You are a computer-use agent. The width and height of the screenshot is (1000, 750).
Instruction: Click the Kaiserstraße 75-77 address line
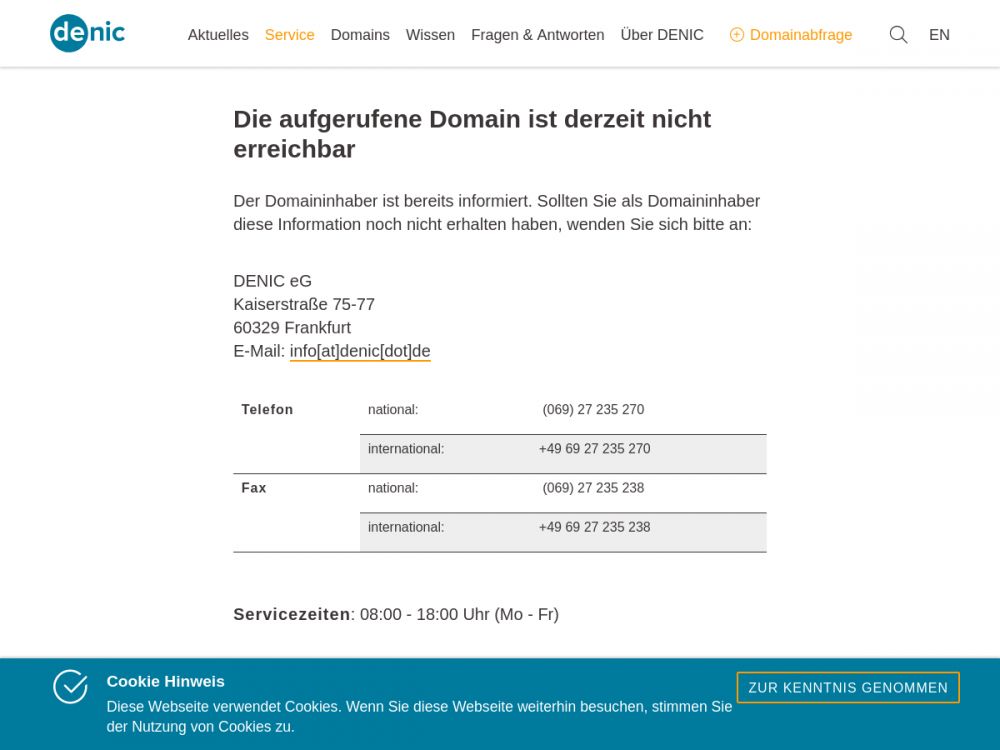point(304,304)
